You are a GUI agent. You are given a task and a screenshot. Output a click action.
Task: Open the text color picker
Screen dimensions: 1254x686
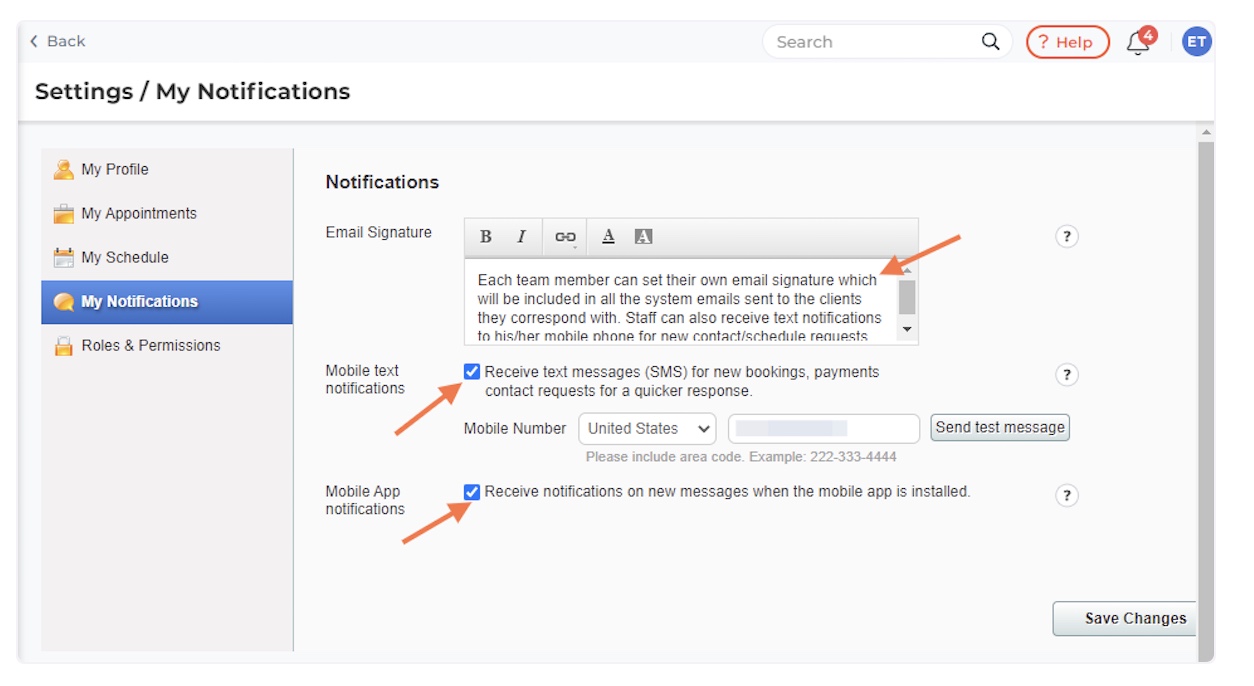(x=608, y=237)
